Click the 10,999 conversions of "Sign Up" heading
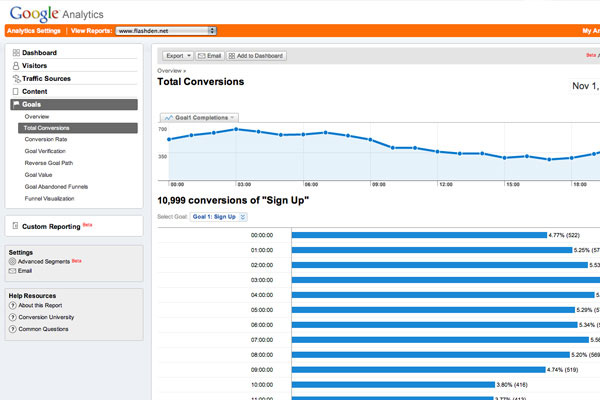This screenshot has height=400, width=600. [x=233, y=201]
